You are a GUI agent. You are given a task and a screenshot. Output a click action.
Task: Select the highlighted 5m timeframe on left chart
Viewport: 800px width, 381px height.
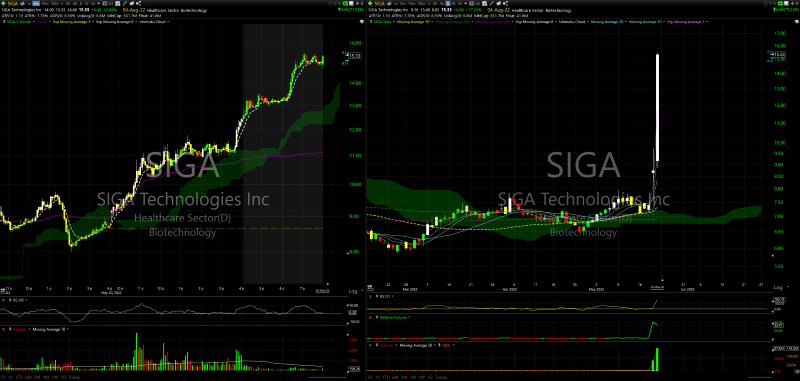[36, 4]
